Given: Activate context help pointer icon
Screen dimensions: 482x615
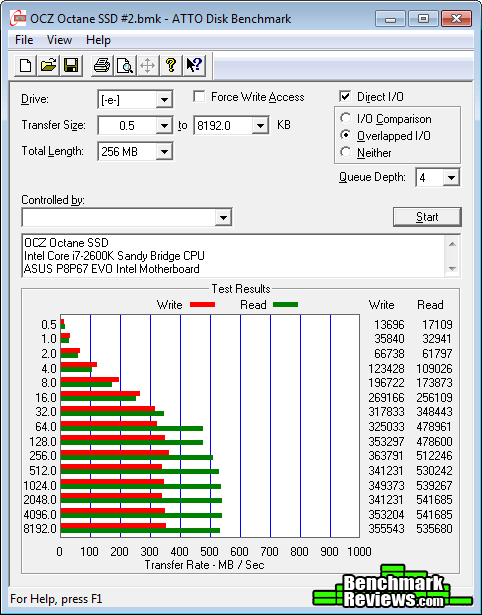Looking at the screenshot, I should pos(194,65).
